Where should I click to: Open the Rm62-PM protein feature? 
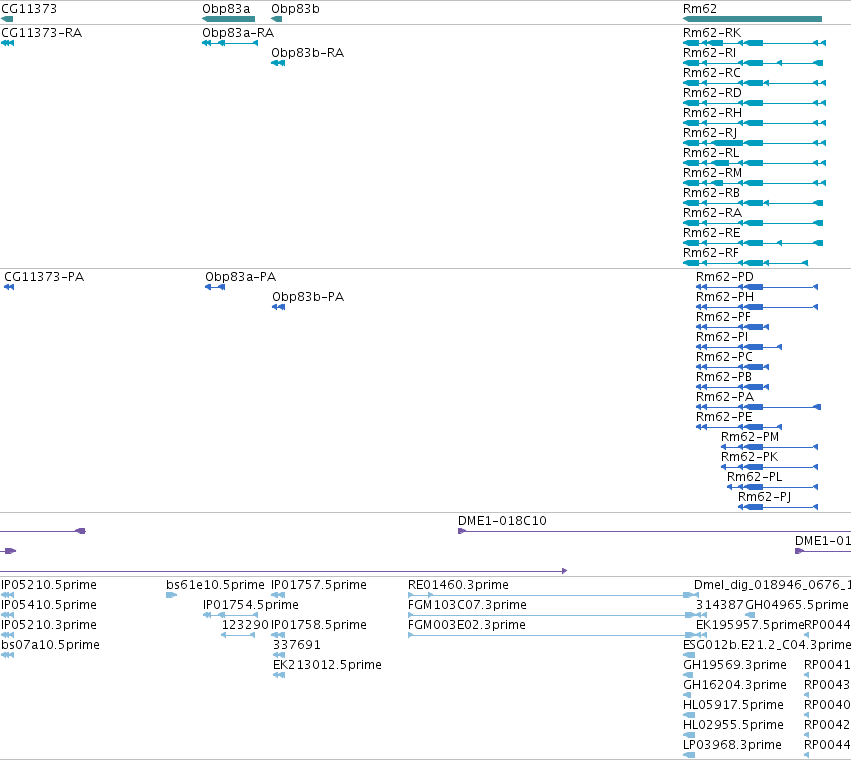750,437
